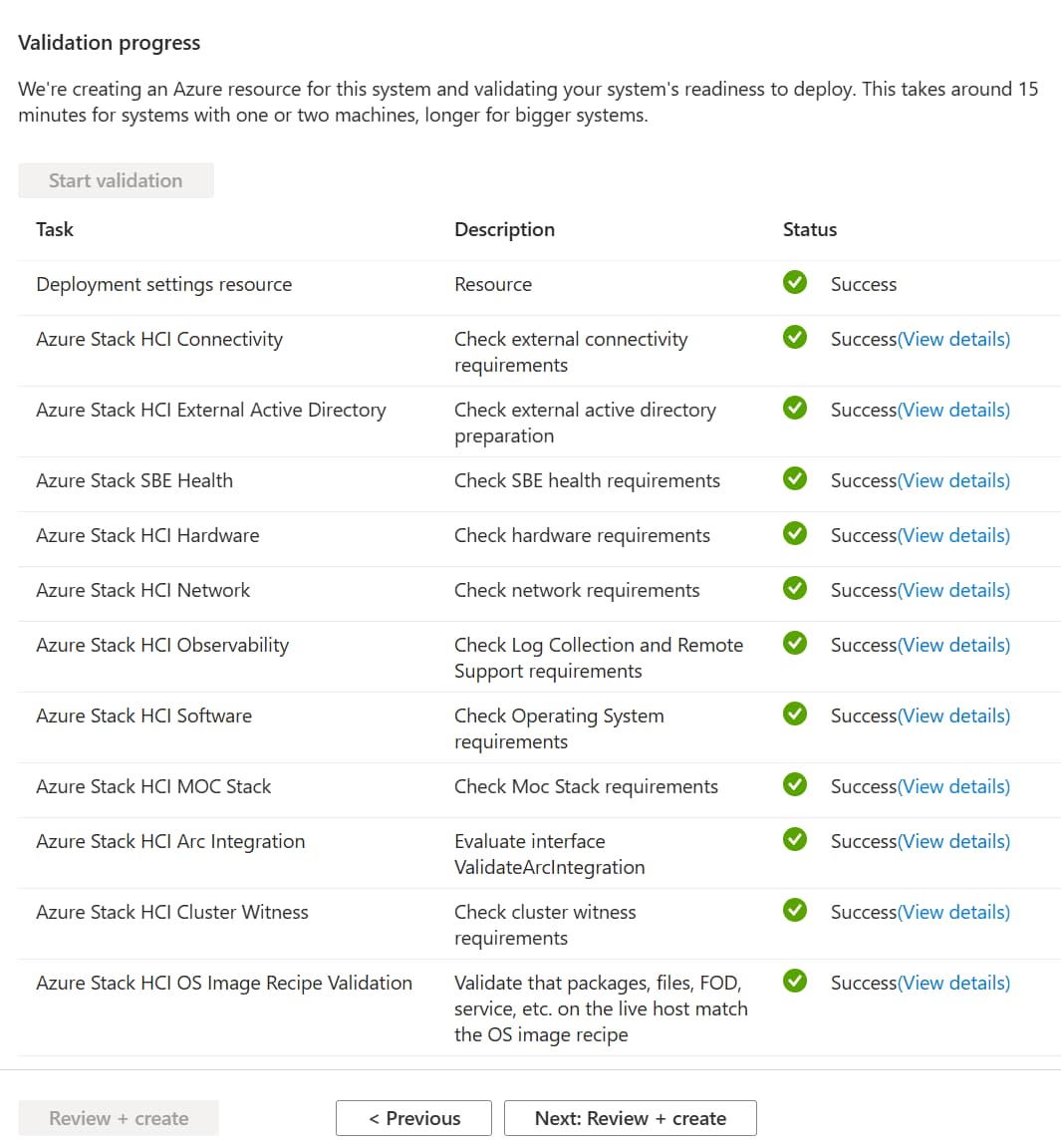Click the success icon for Cluster Witness
This screenshot has height=1148, width=1061.
795,910
